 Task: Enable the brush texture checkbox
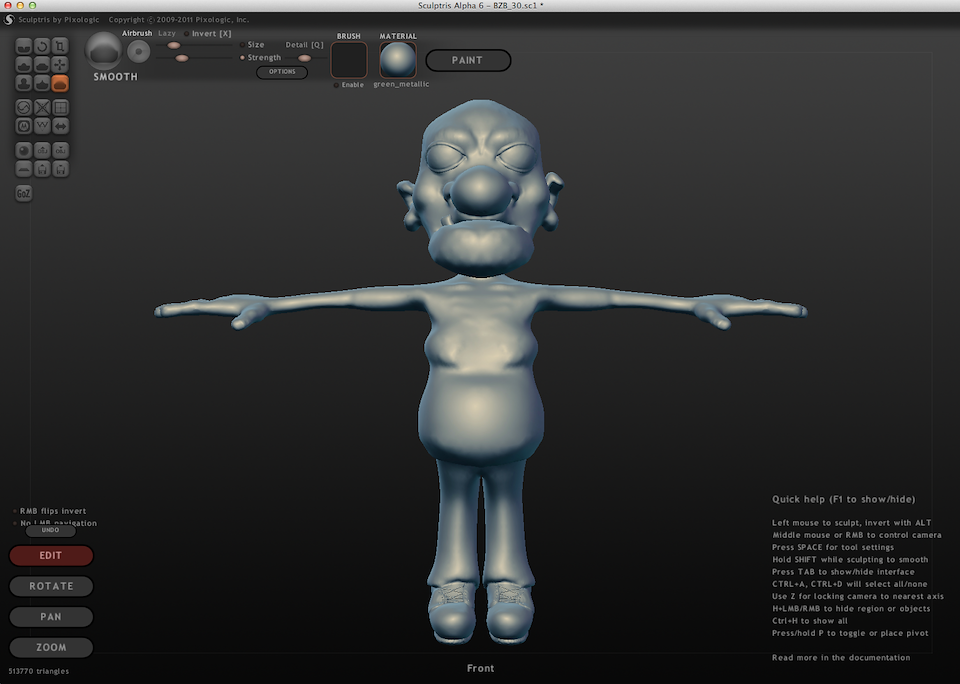[337, 85]
